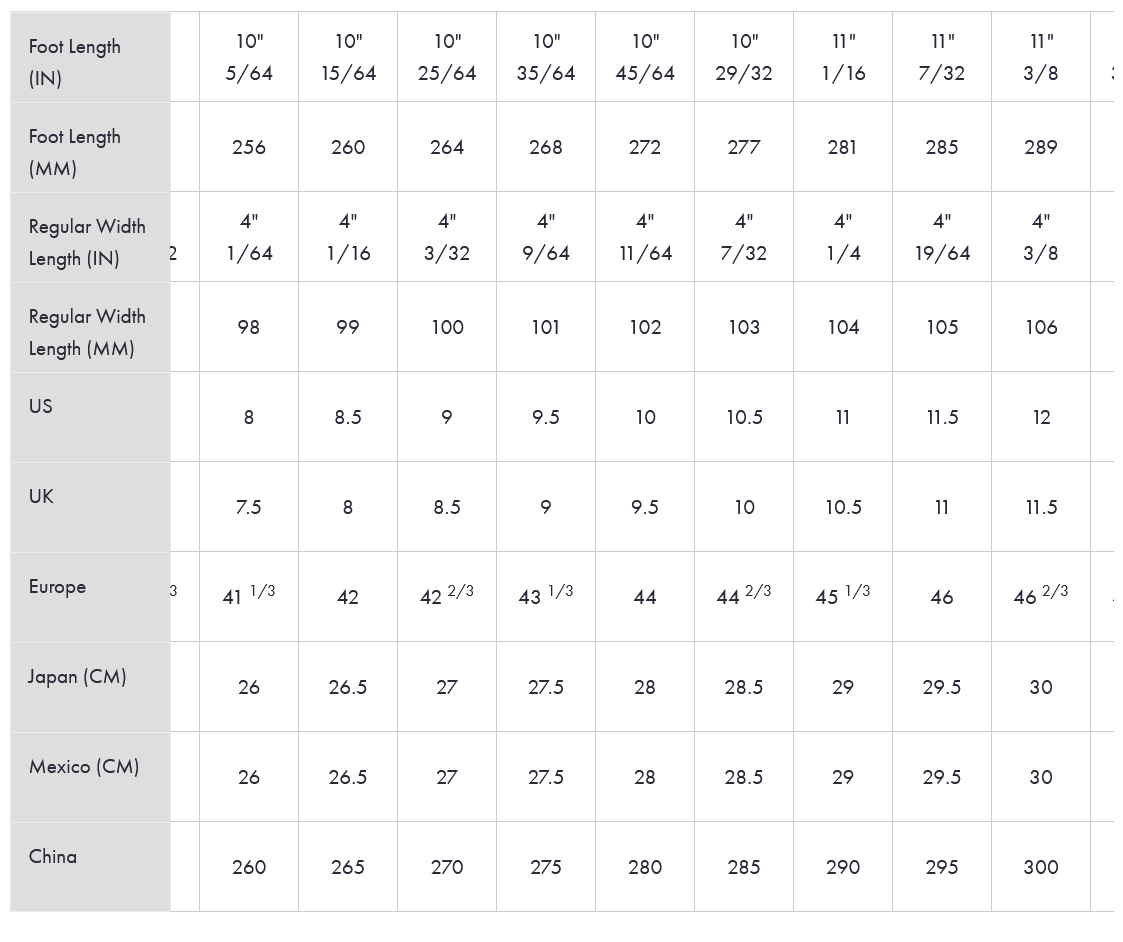Select the "China" row header
The height and width of the screenshot is (942, 1123).
pyautogui.click(x=53, y=857)
